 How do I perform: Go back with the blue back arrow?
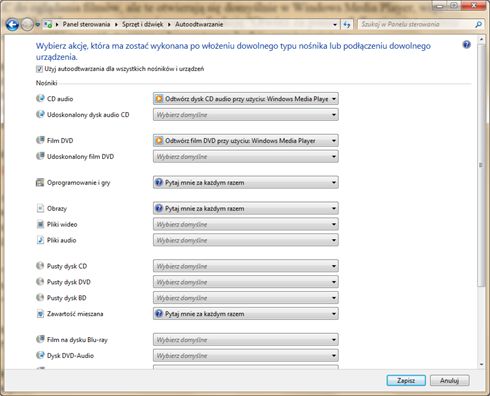tap(12, 24)
